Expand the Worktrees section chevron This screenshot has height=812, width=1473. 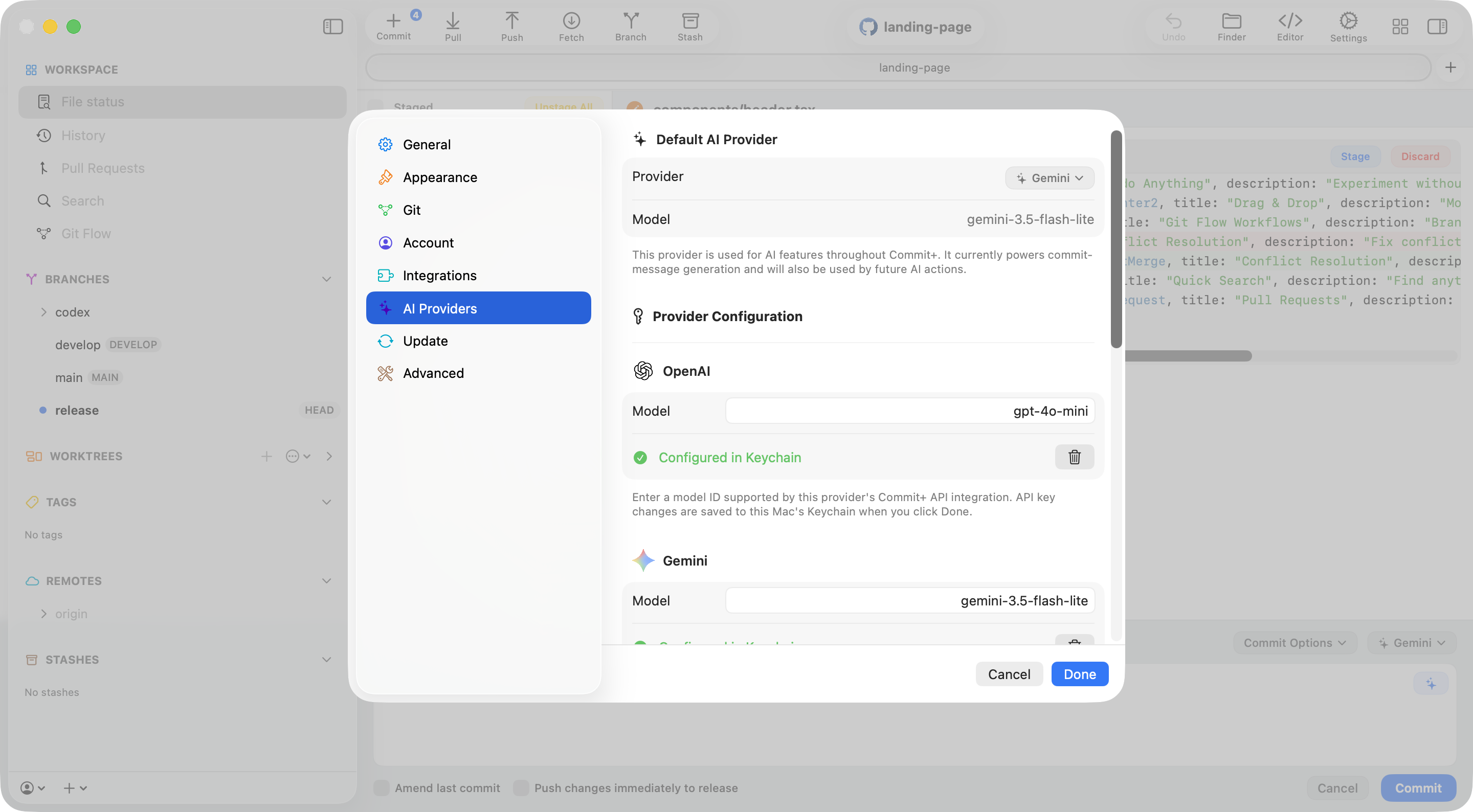point(329,456)
